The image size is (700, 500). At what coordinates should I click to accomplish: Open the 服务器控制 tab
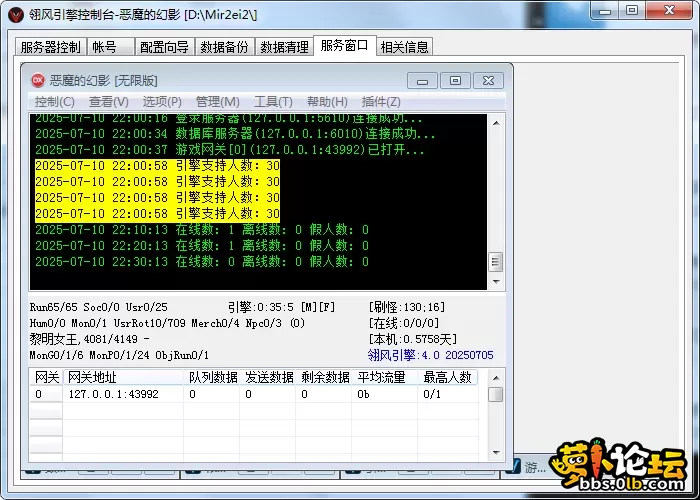pos(50,46)
